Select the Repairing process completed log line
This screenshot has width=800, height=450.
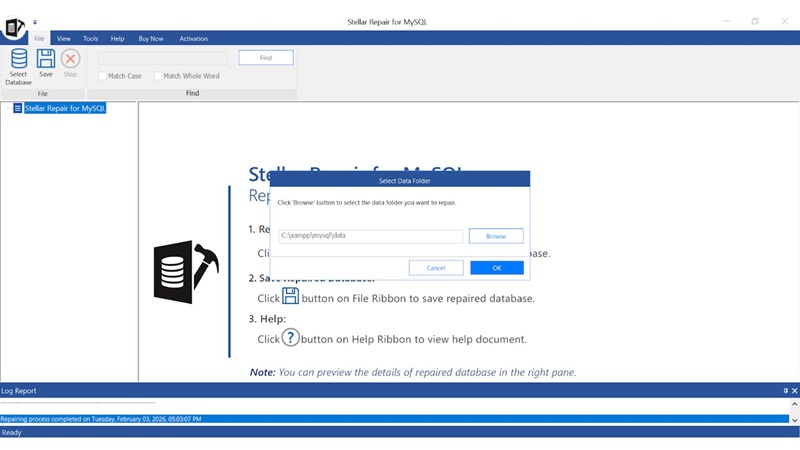point(394,419)
